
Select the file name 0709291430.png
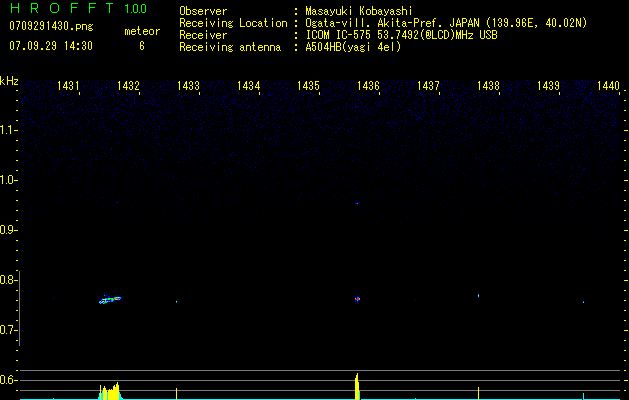pos(51,27)
